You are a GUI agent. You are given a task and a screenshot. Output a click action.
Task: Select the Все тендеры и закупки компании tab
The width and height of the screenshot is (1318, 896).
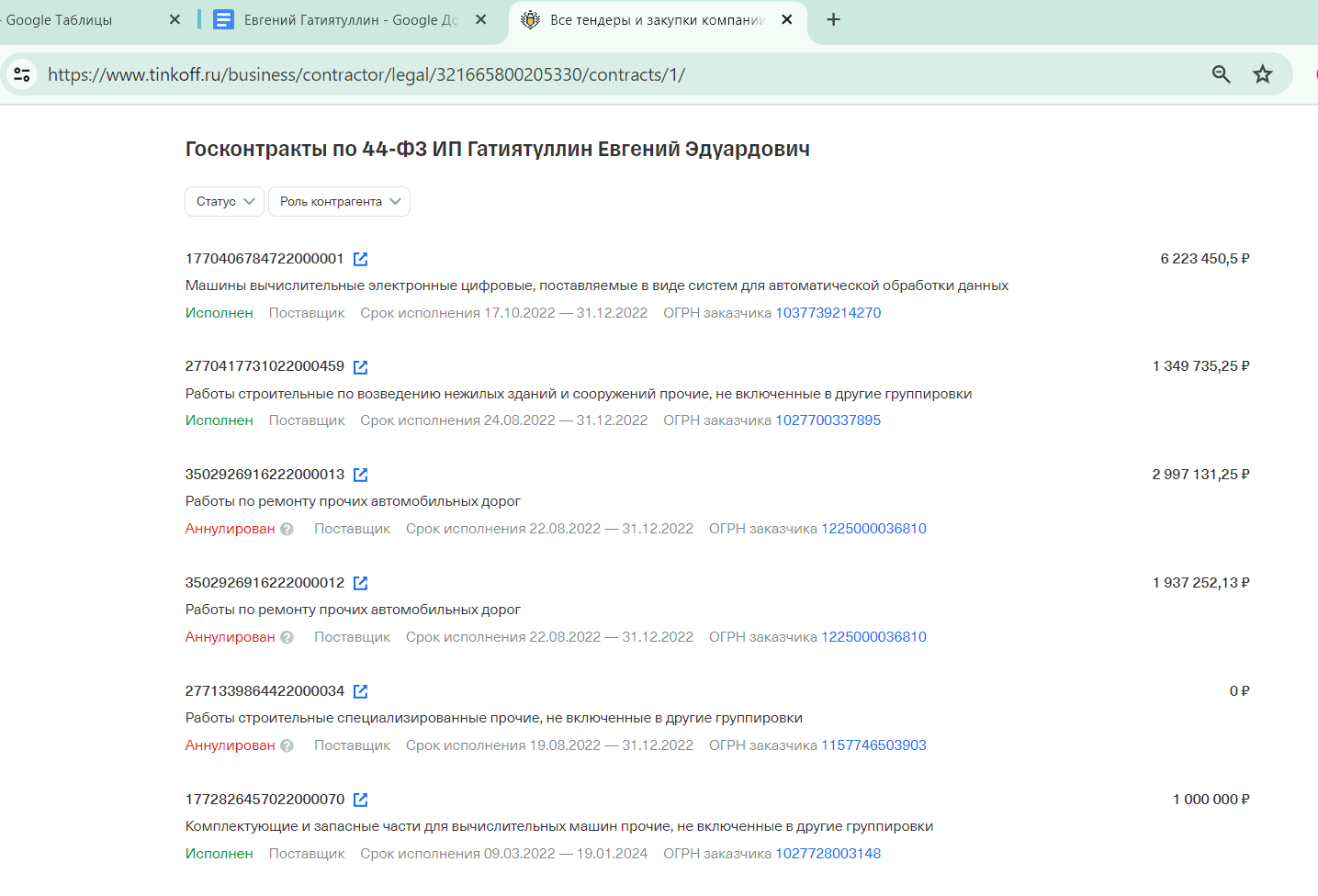click(x=658, y=19)
